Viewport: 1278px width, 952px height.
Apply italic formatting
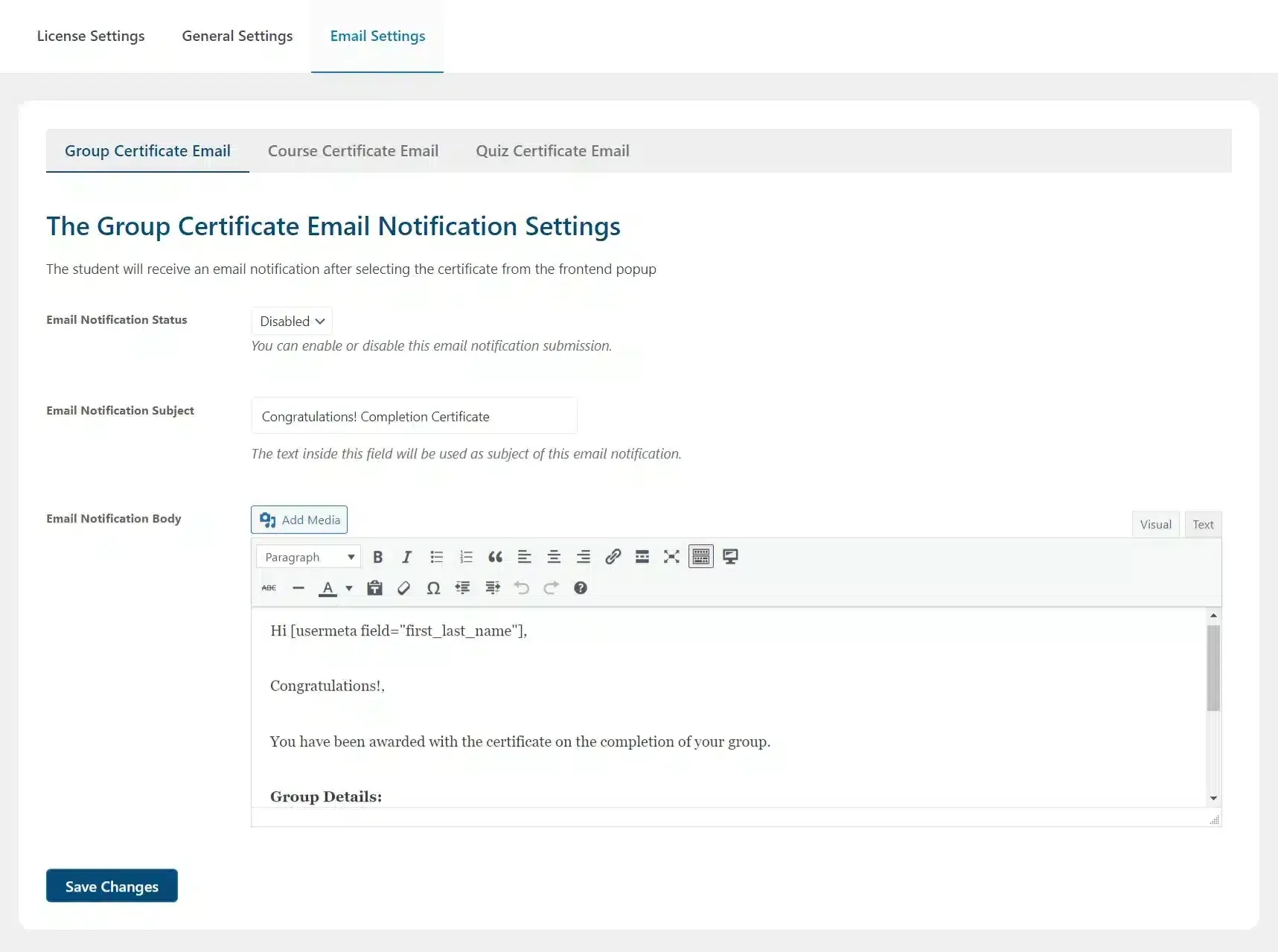[x=406, y=557]
